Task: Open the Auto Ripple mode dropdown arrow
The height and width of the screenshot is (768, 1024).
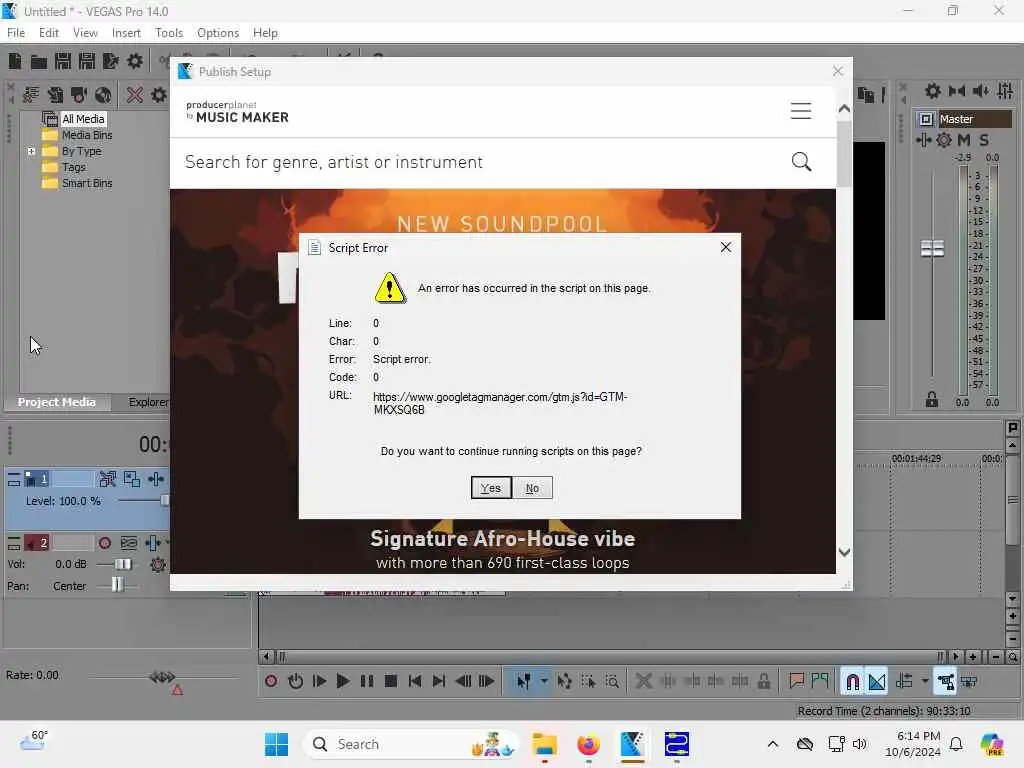Action: tap(925, 682)
